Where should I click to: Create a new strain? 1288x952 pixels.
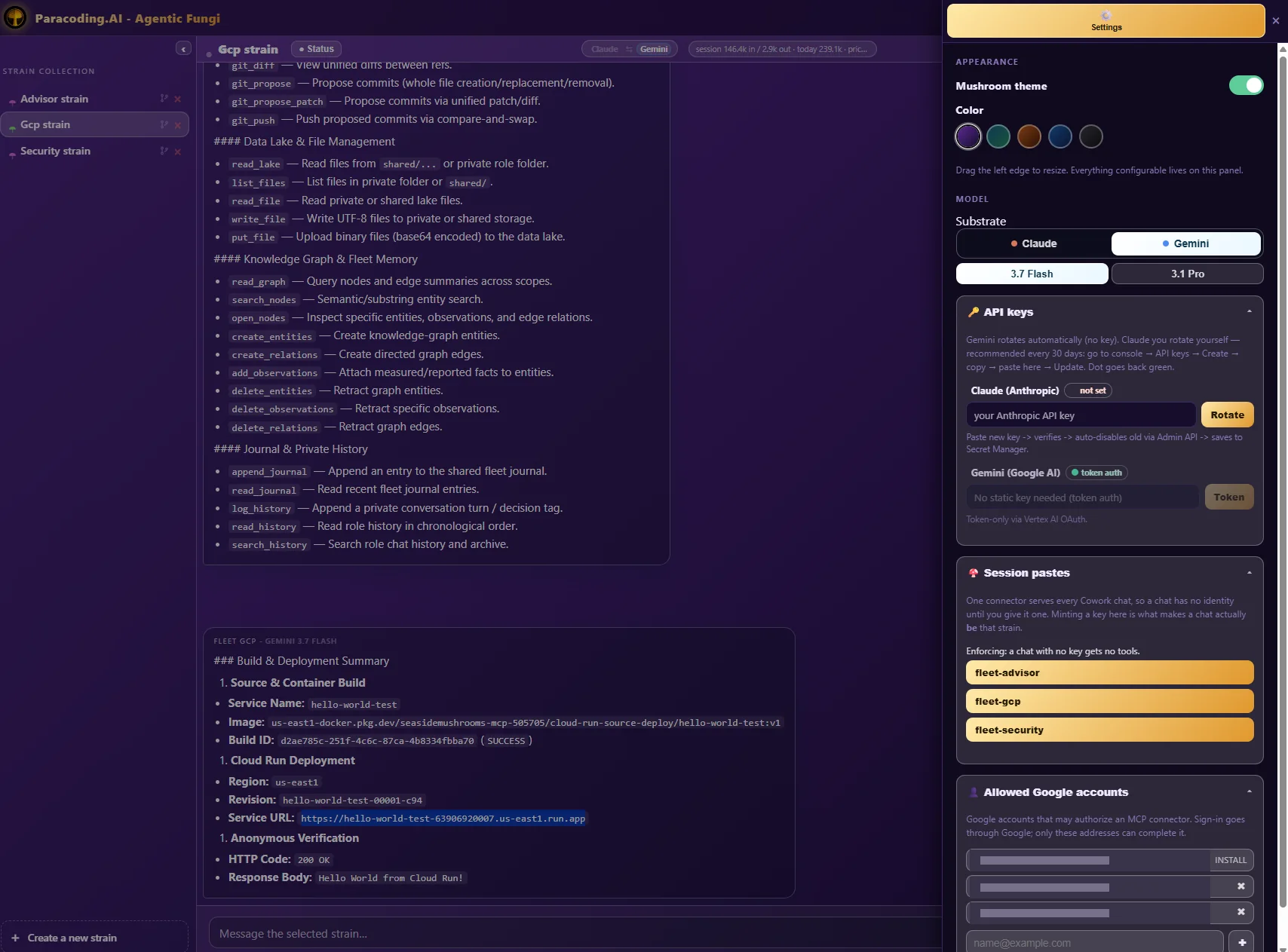tap(94, 938)
